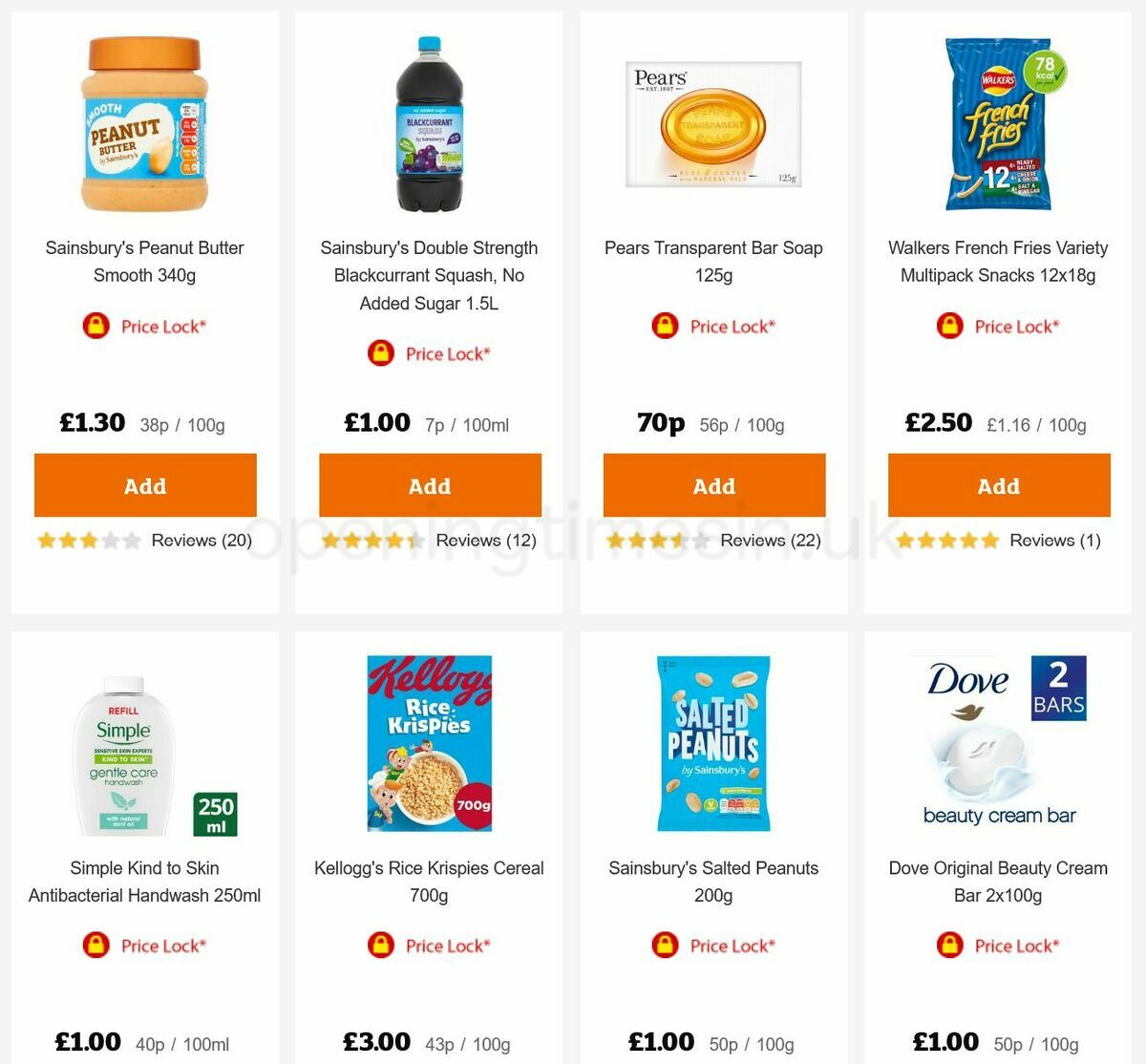Click the Price Lock padlock icon on Salted Peanuts

[x=666, y=946]
